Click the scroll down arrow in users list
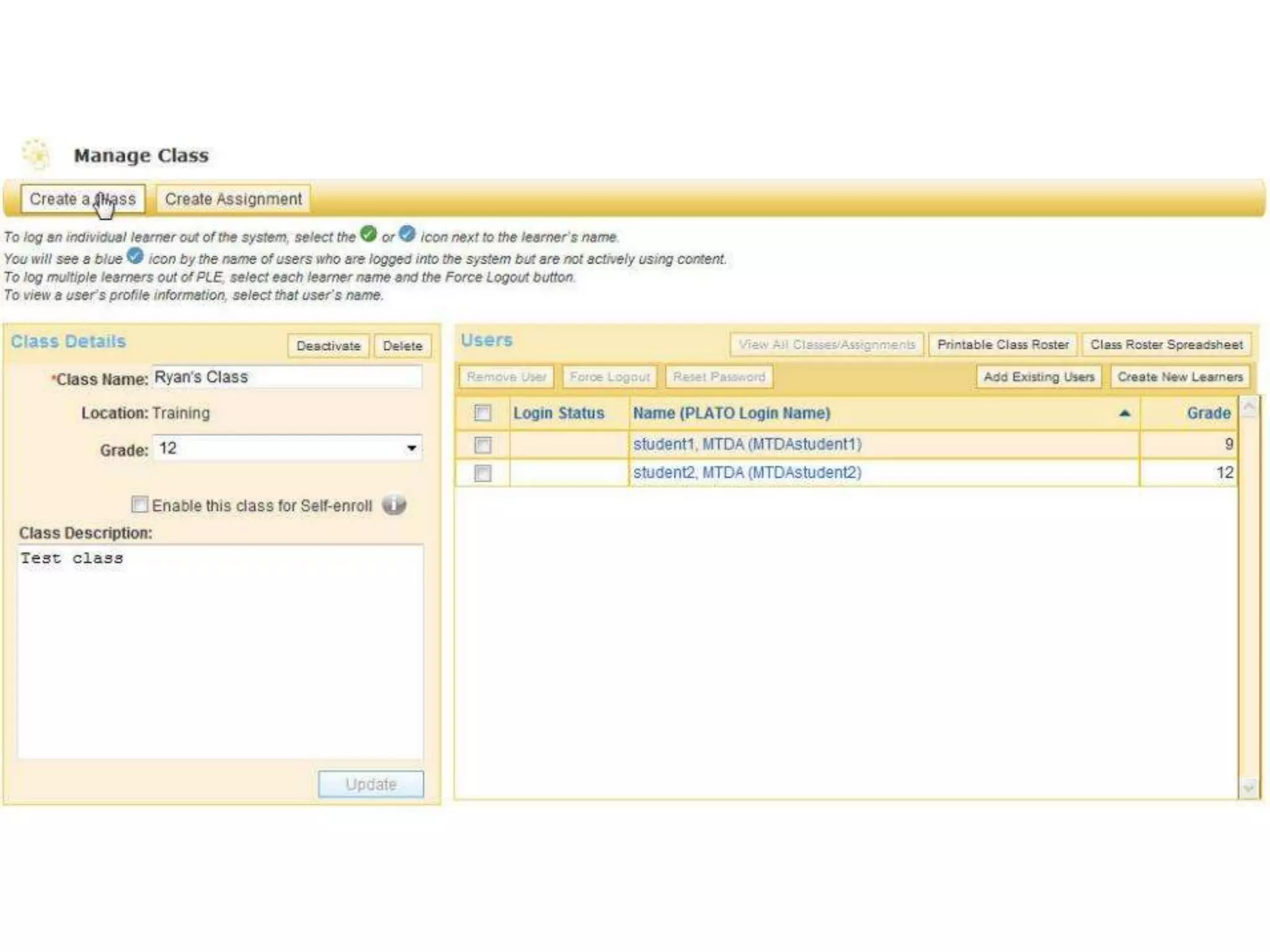The height and width of the screenshot is (952, 1270). [x=1248, y=787]
